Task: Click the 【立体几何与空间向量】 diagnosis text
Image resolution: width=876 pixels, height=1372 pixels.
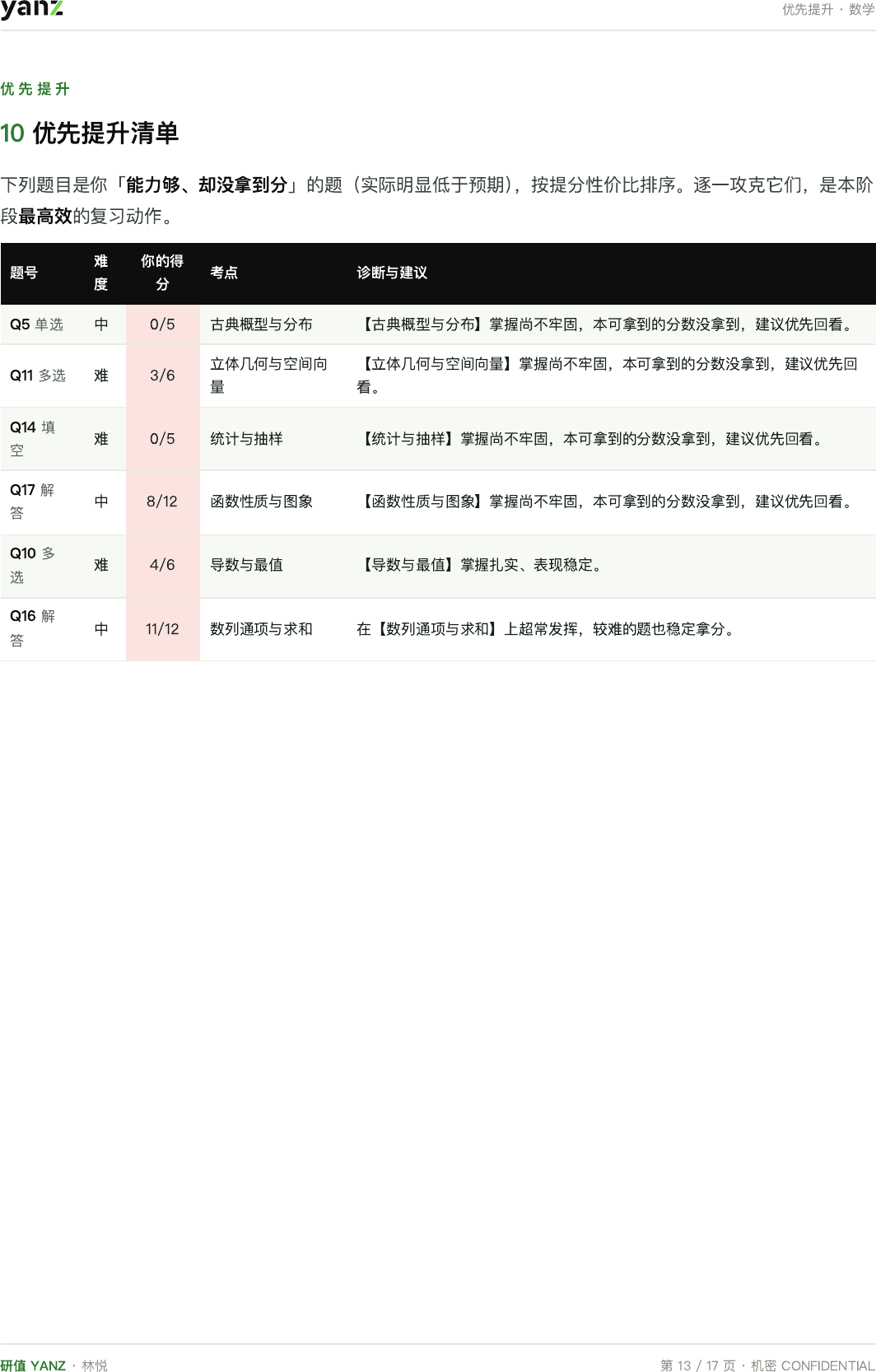Action: pos(608,376)
